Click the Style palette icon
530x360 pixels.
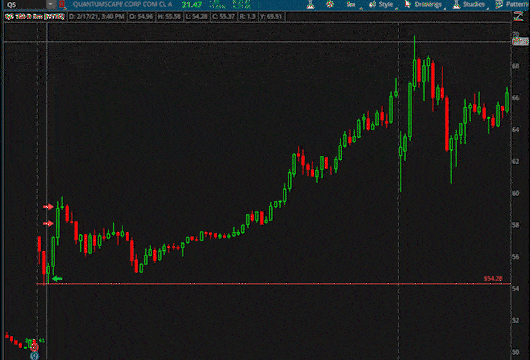pos(372,4)
